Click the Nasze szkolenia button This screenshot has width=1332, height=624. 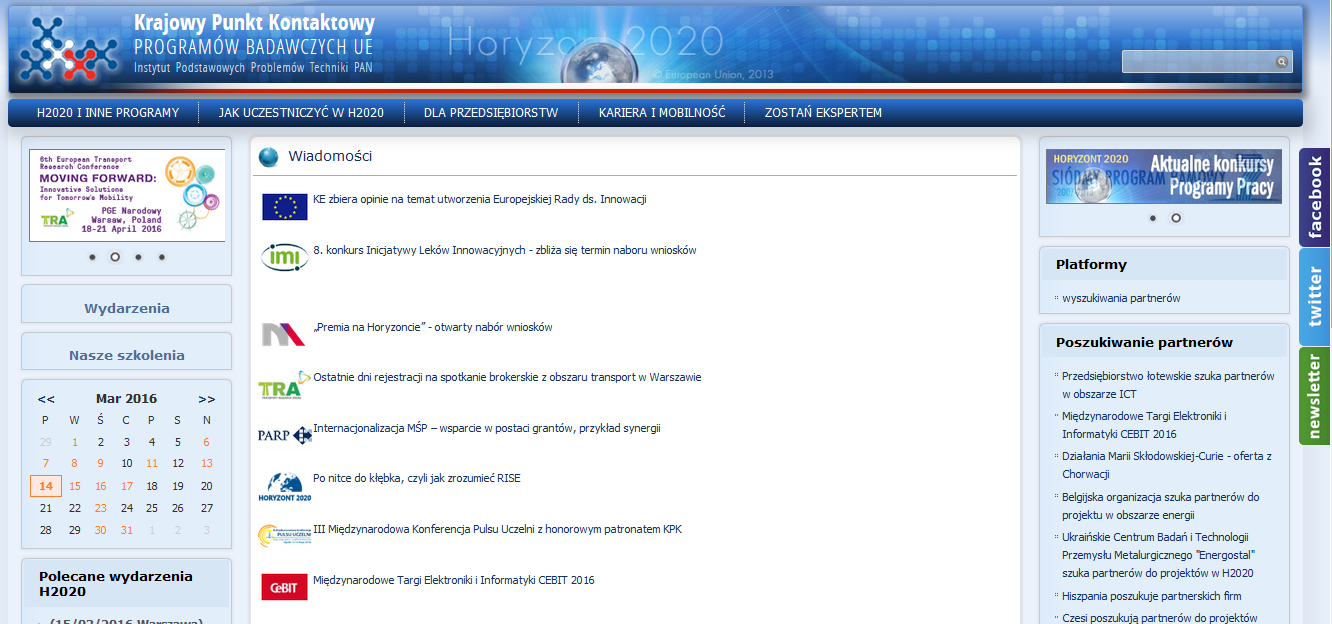[x=127, y=355]
